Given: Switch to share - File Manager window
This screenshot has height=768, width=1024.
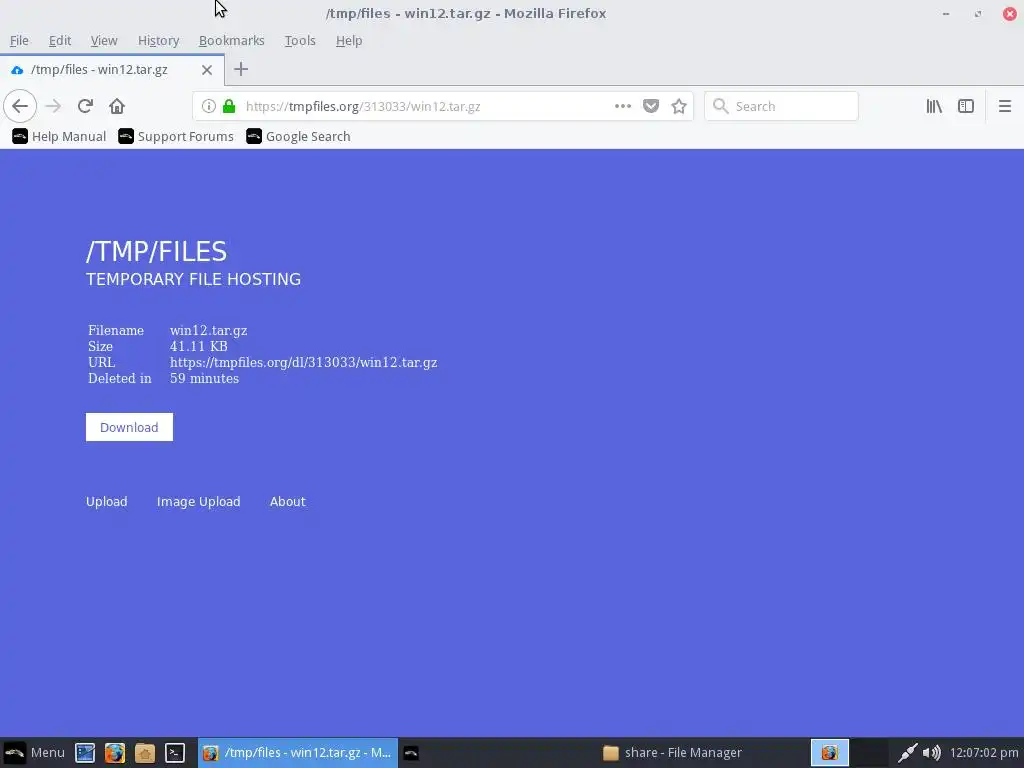Looking at the screenshot, I should 673,753.
